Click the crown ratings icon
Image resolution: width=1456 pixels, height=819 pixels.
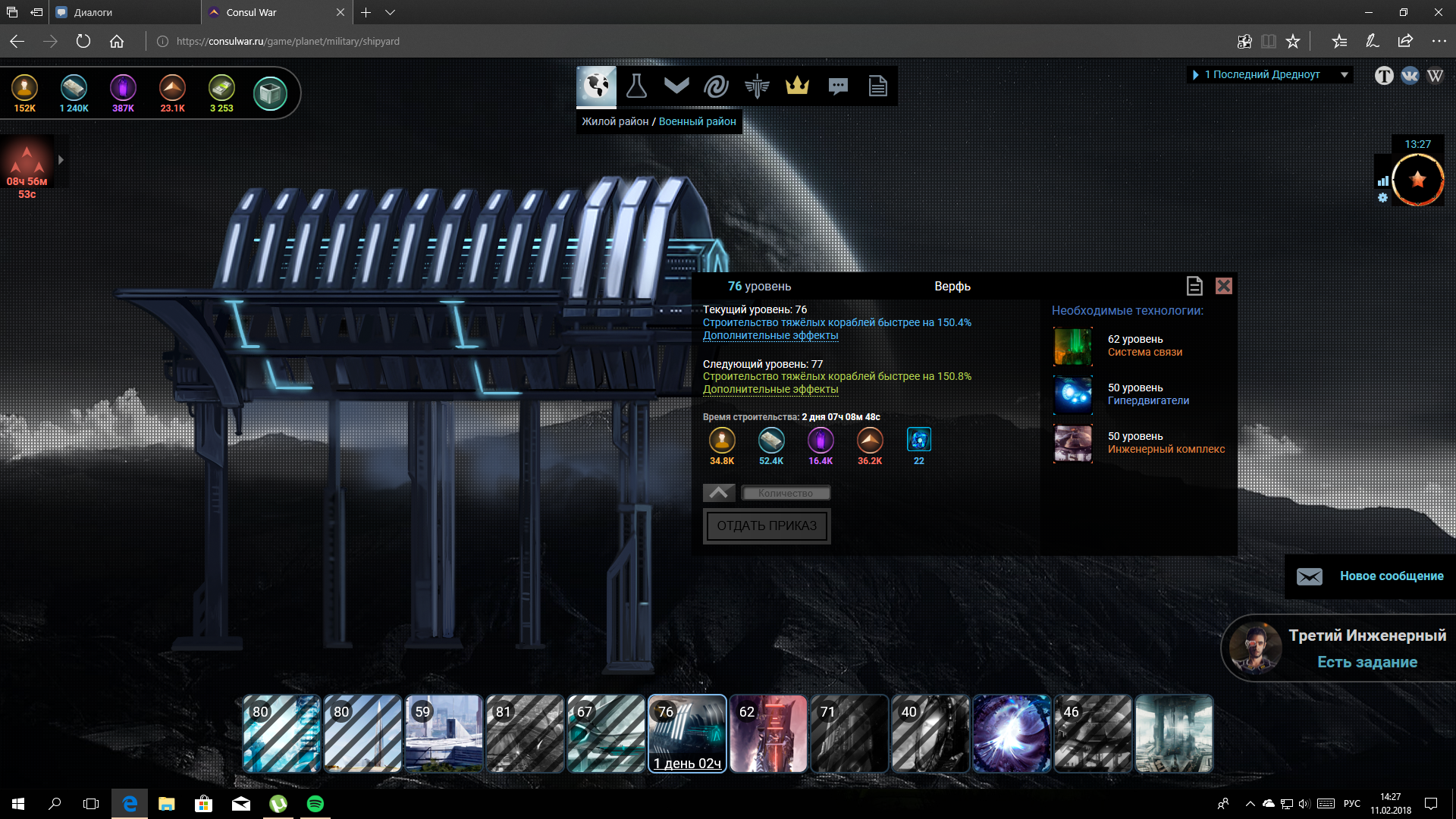[797, 86]
